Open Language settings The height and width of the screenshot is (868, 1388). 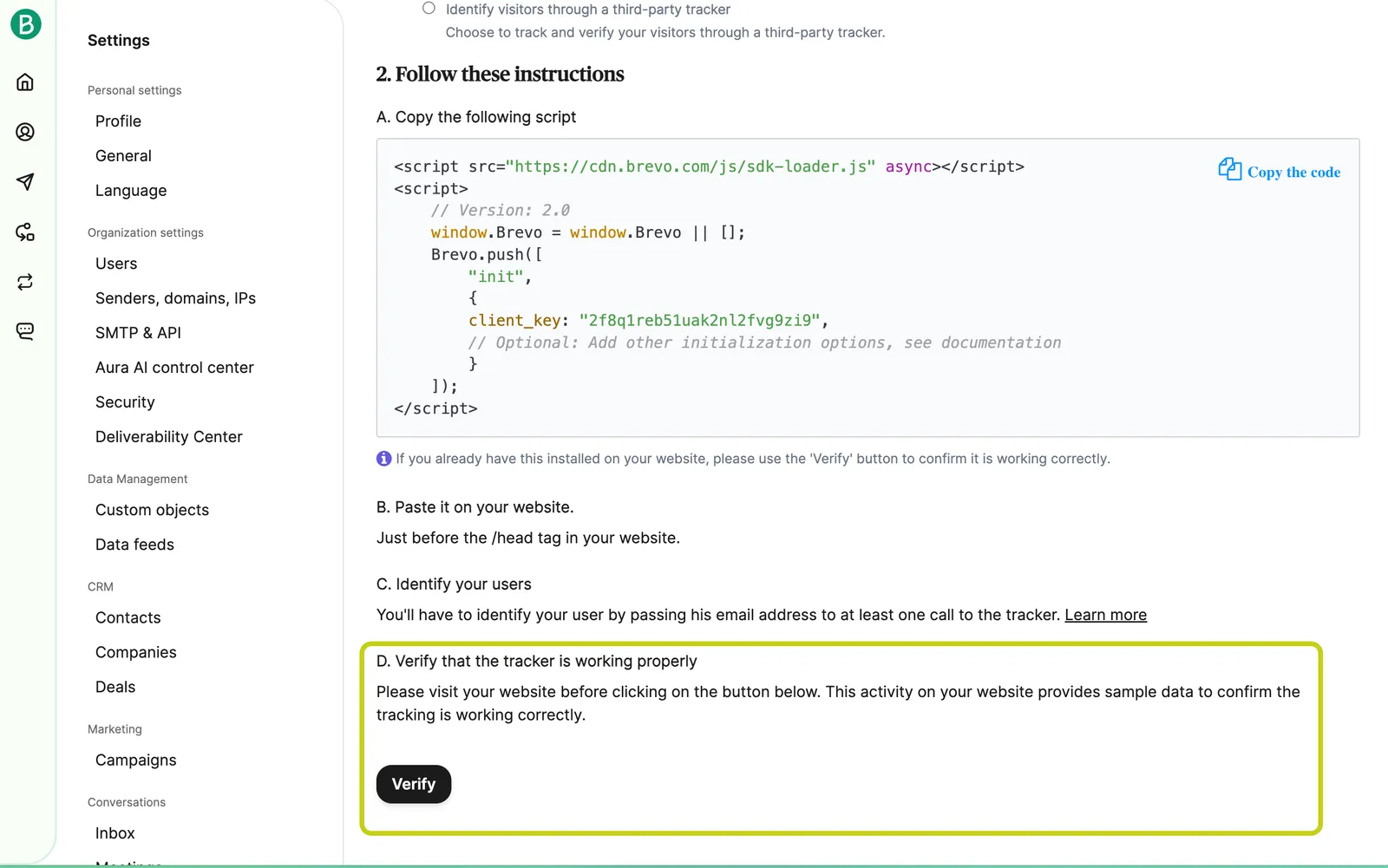click(131, 191)
